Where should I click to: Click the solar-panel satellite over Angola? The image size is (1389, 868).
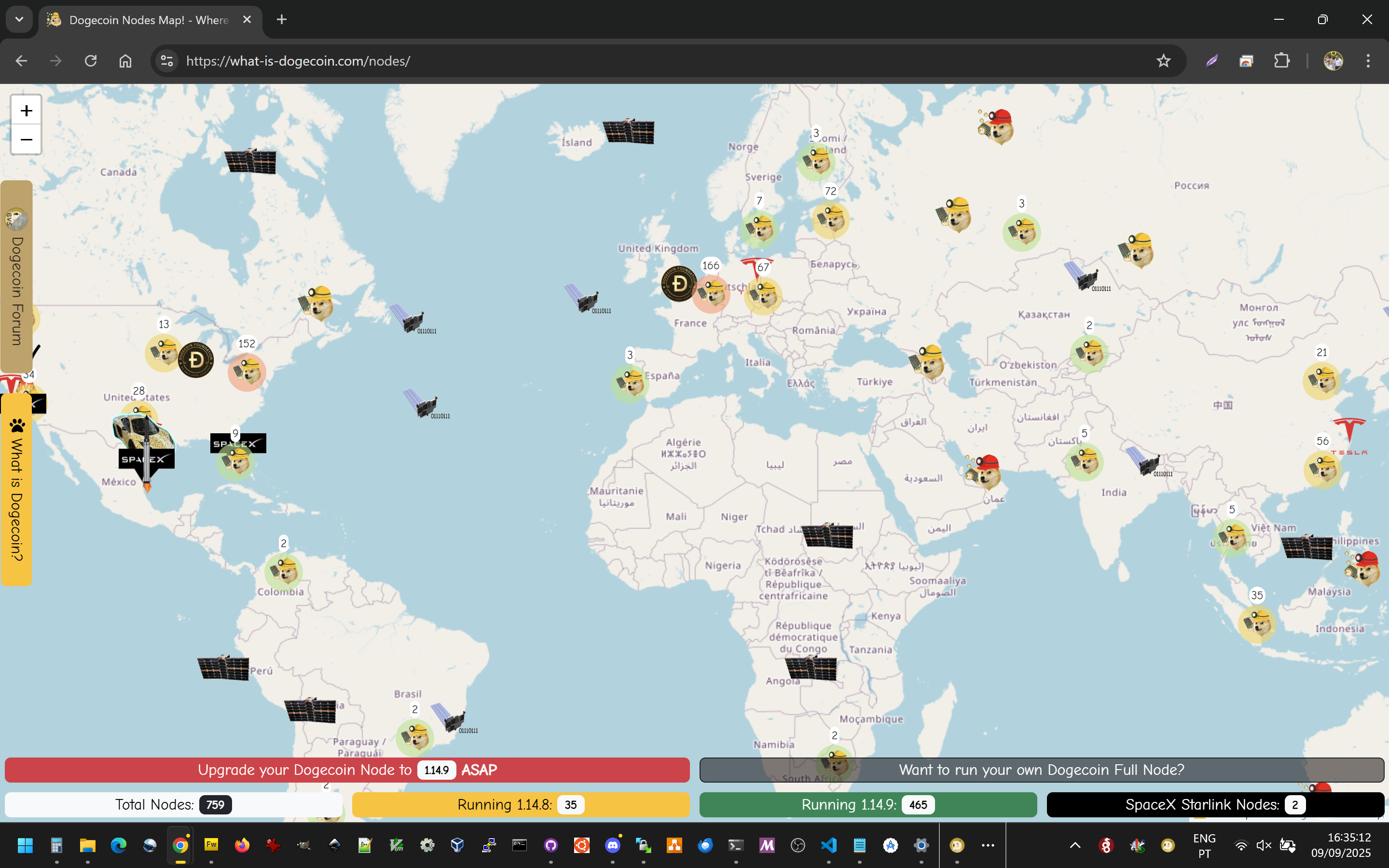pos(811,668)
